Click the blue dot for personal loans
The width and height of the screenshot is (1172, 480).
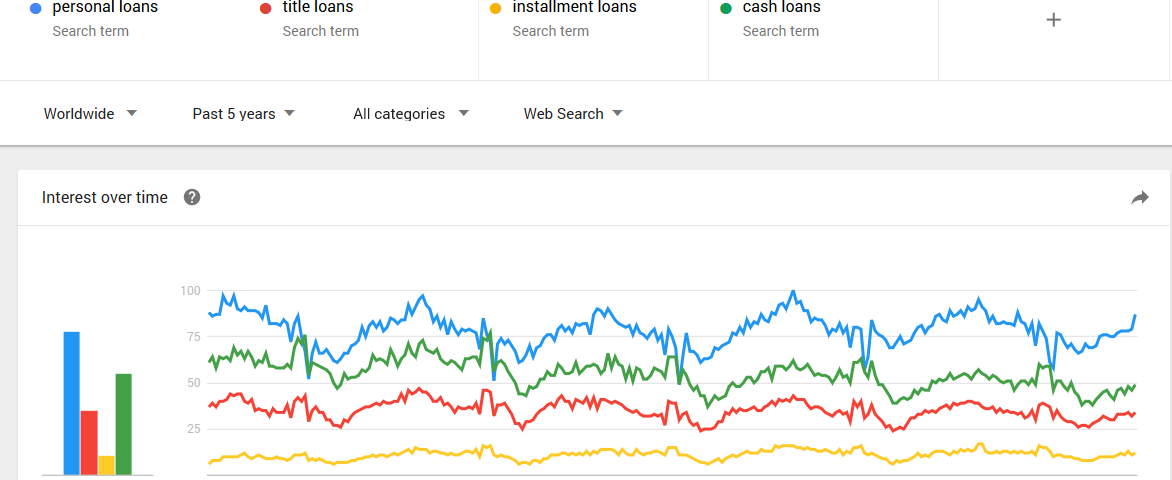(35, 9)
